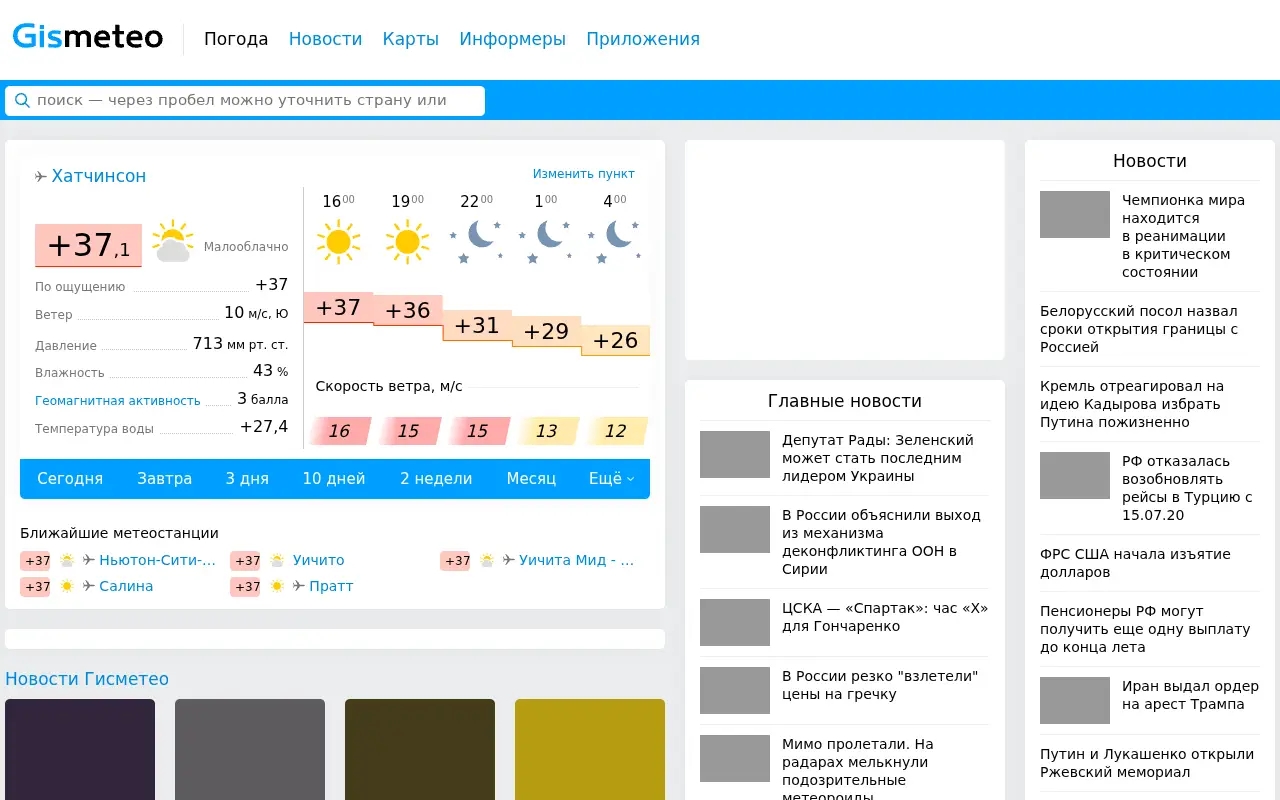
Task: Select the Сегодня forecast tab
Action: tap(70, 479)
